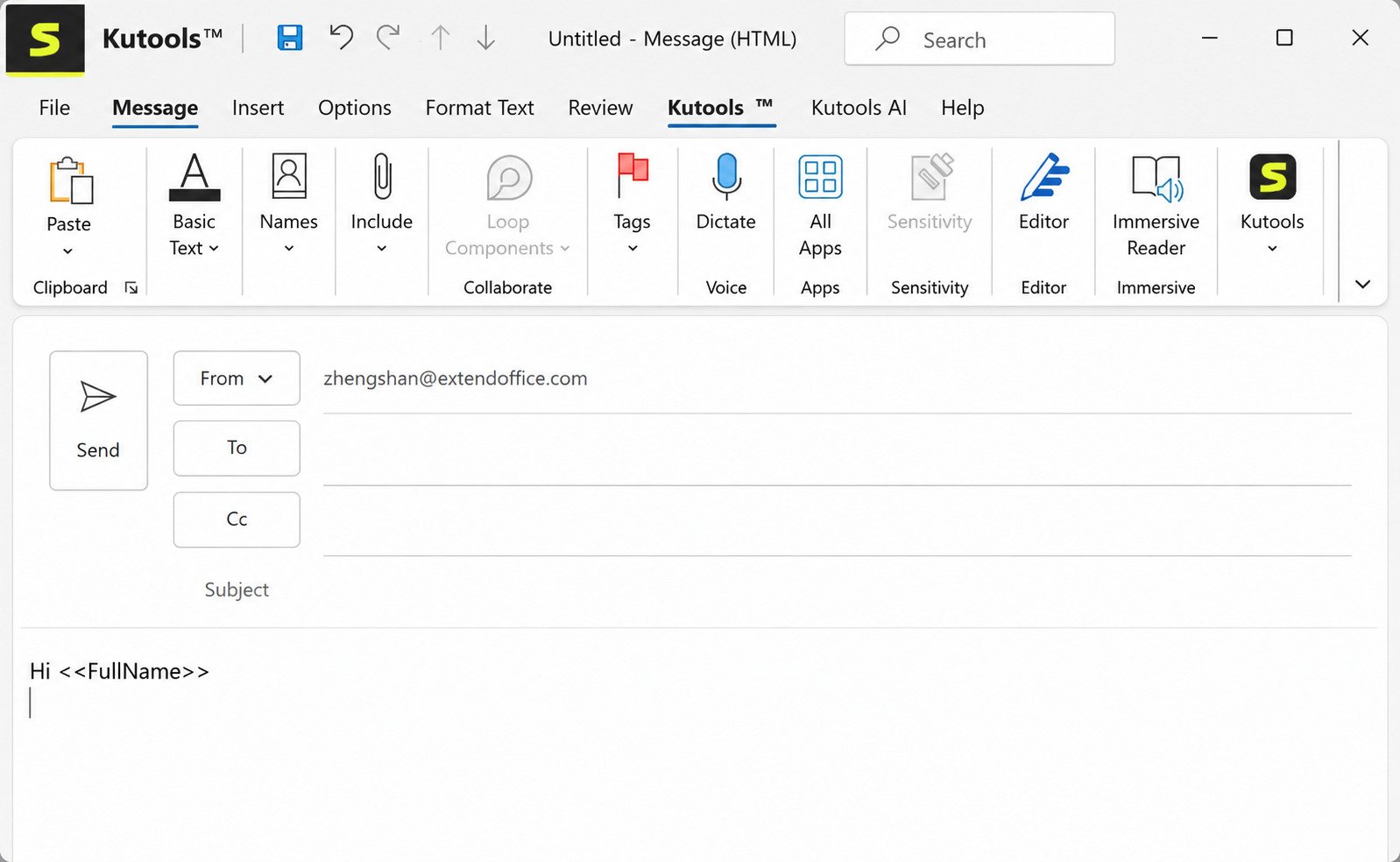Save the message with the floppy disk icon
Viewport: 1400px width, 862px height.
[290, 38]
